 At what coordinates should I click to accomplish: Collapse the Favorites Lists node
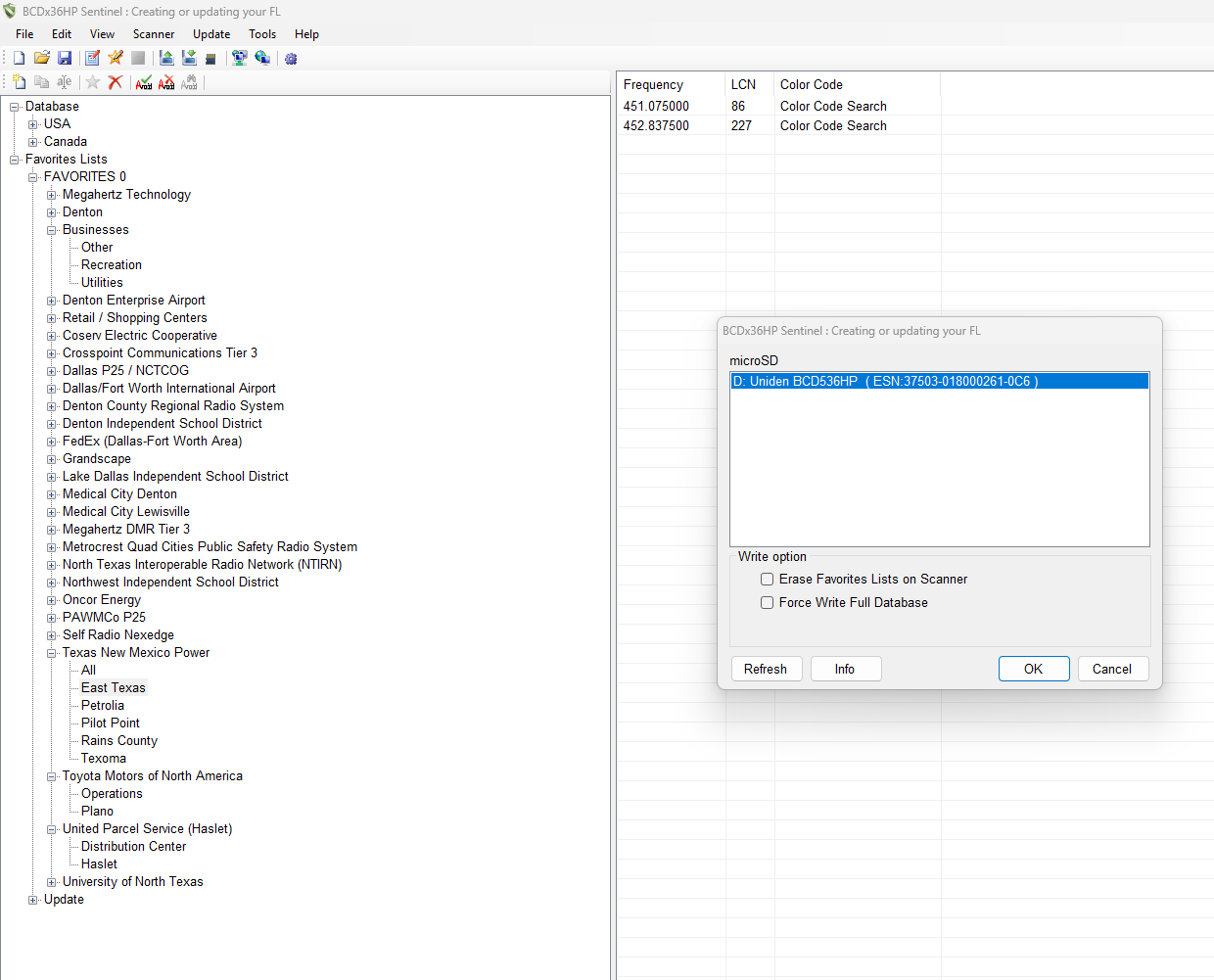pos(15,160)
